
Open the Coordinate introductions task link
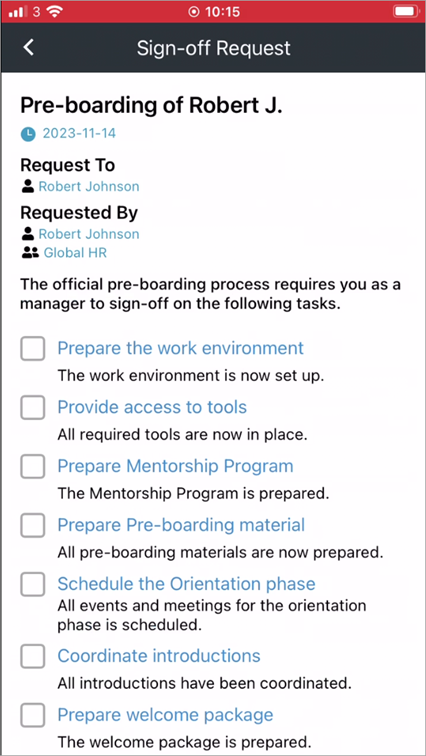point(159,656)
